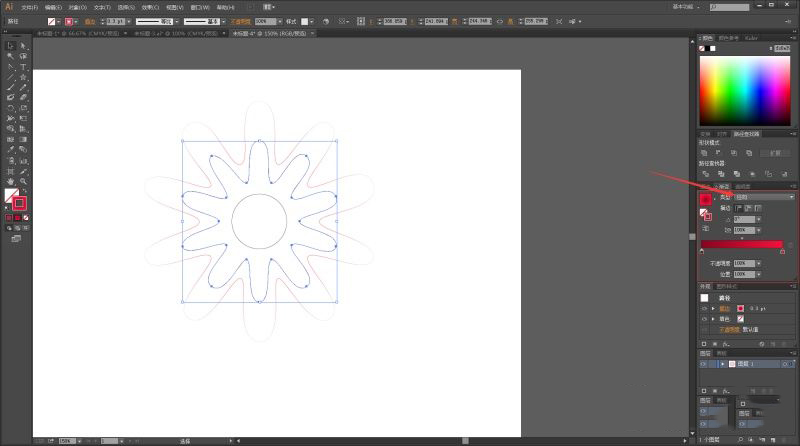The height and width of the screenshot is (446, 800).
Task: Select the Pencil tool
Action: click(23, 87)
